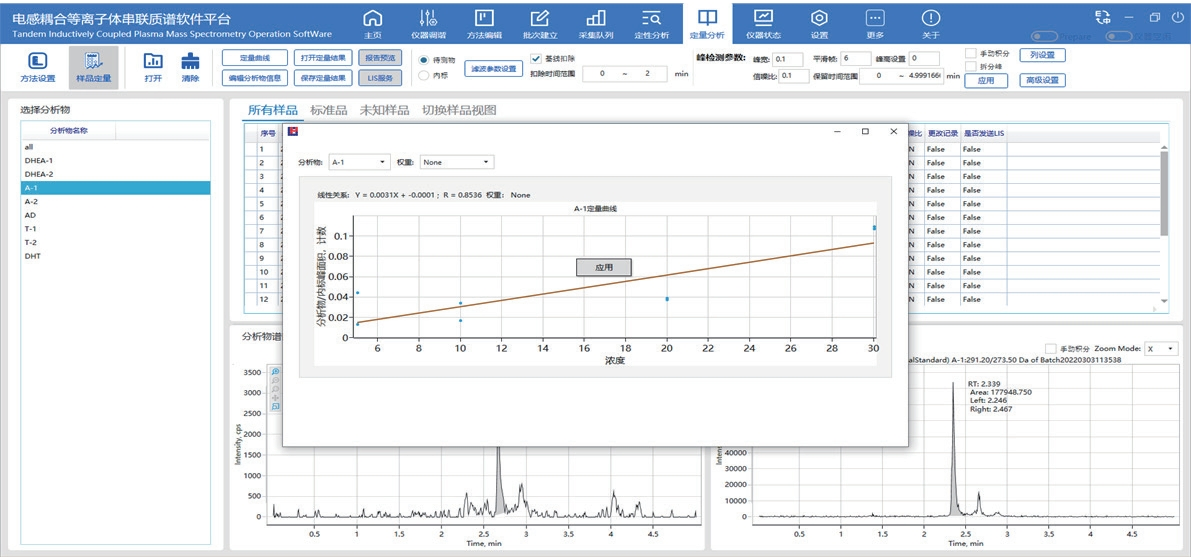Click the 列设置 button
The width and height of the screenshot is (1191, 557).
[x=1042, y=55]
